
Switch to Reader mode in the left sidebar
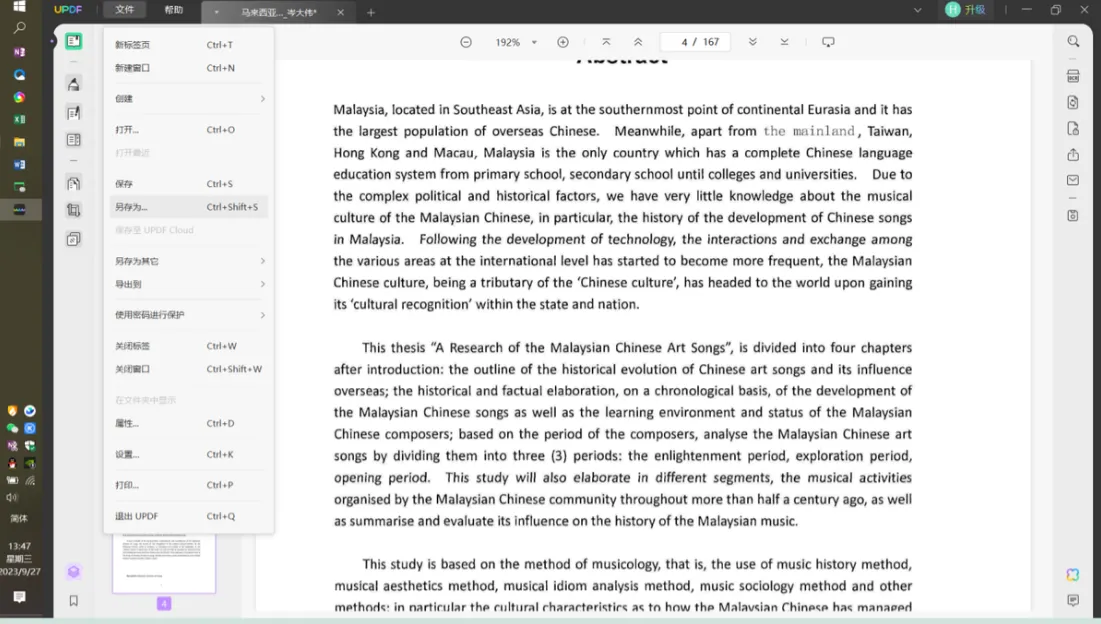pos(74,41)
